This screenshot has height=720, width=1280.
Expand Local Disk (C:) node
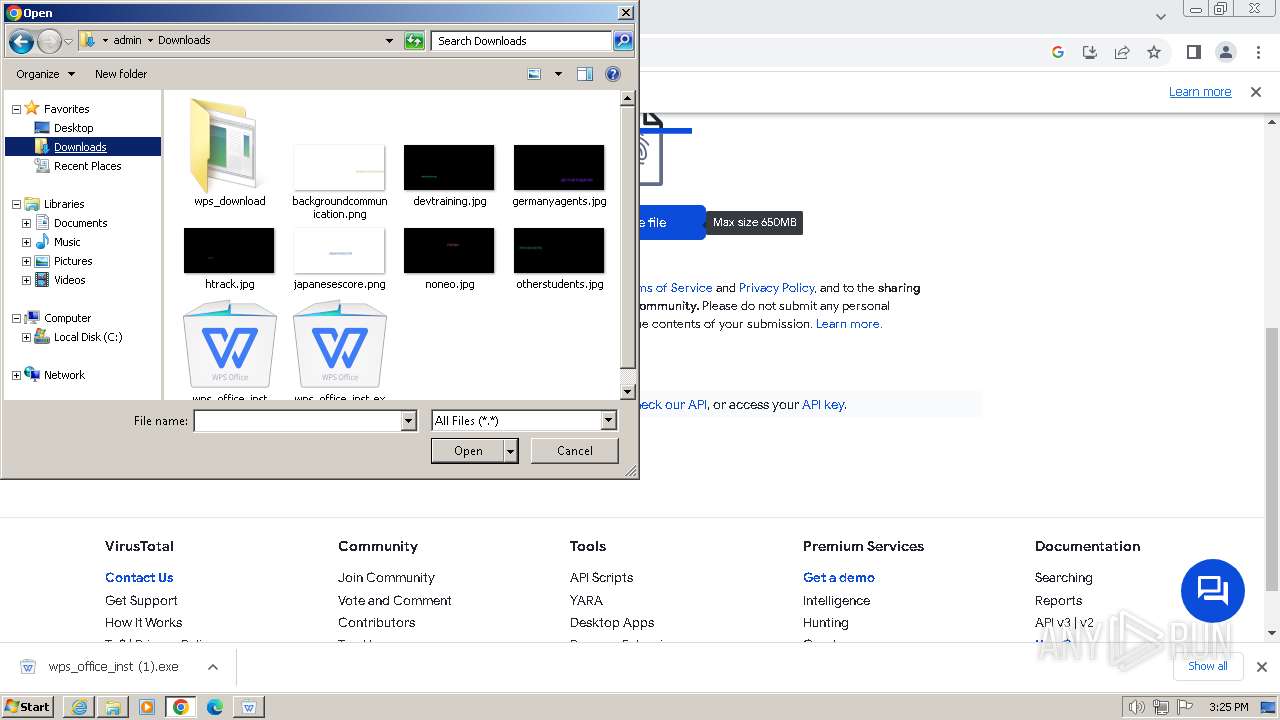coord(26,337)
